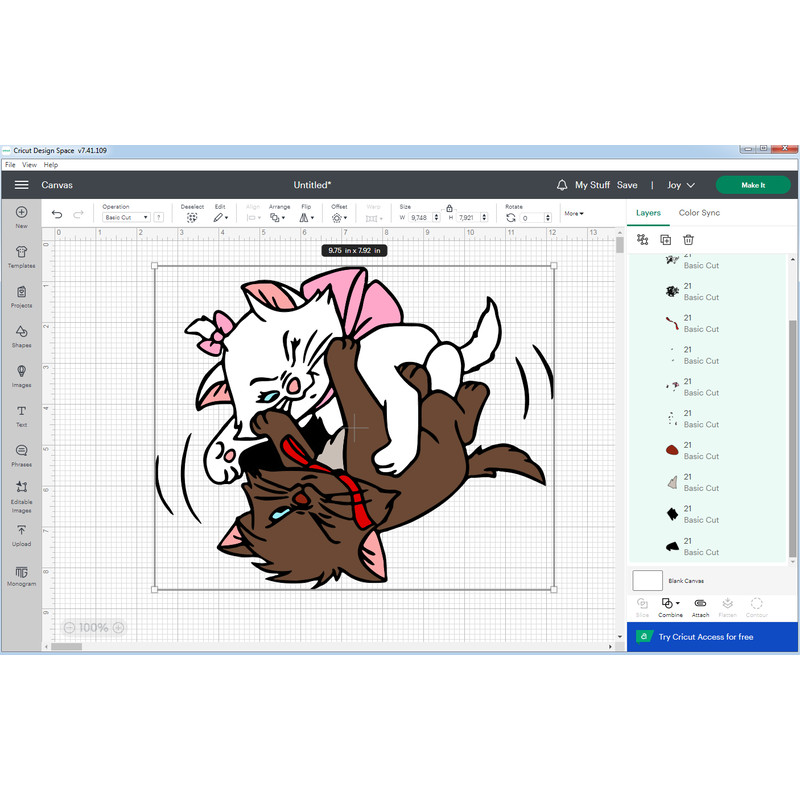Open the Upload panel from sidebar

[x=20, y=536]
